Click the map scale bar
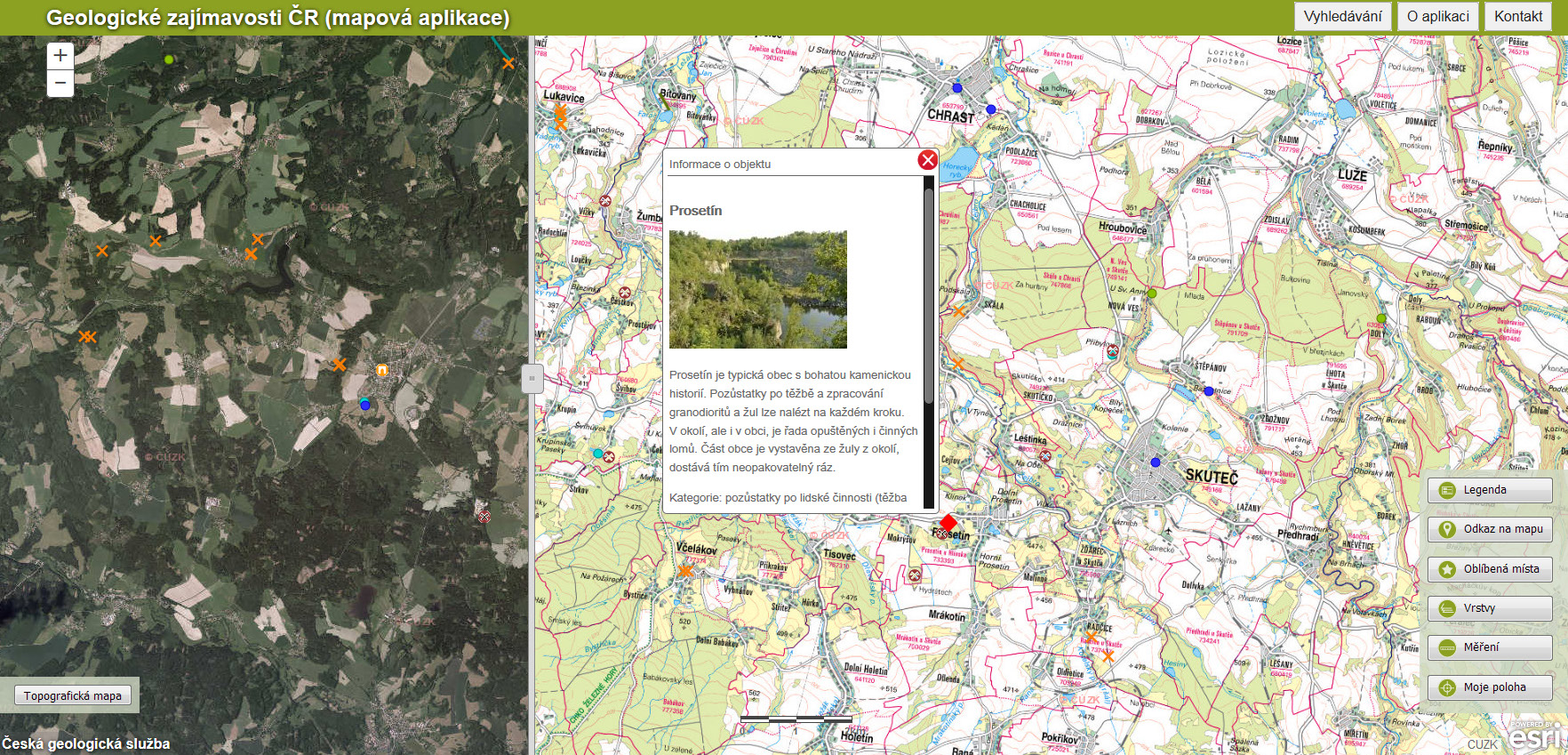Viewport: 1568px width, 755px height. (x=796, y=718)
